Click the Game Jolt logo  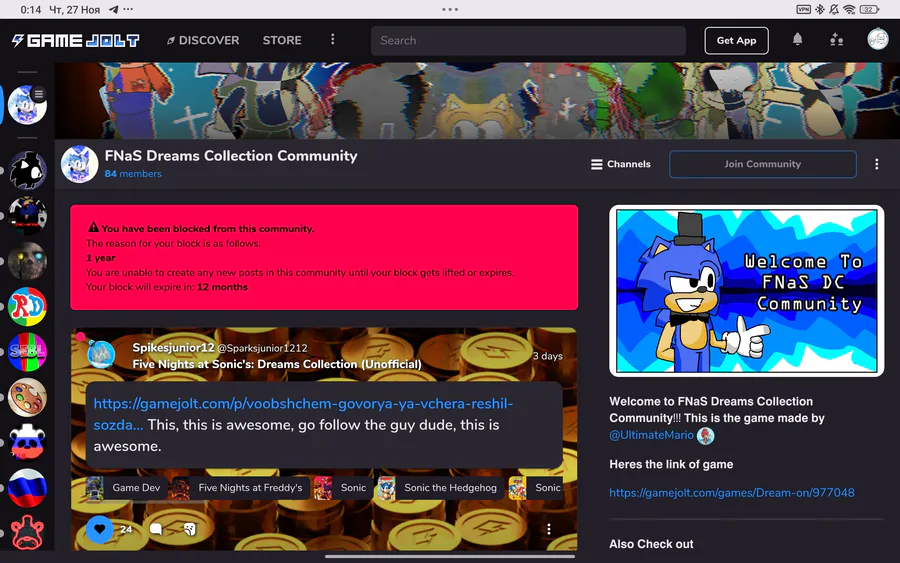75,40
